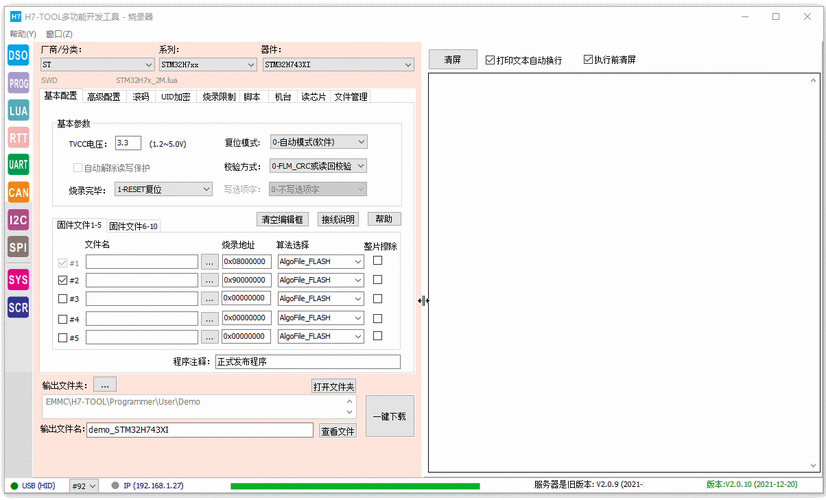Enable firmware file #3 checkbox
826x500 pixels.
click(x=63, y=299)
